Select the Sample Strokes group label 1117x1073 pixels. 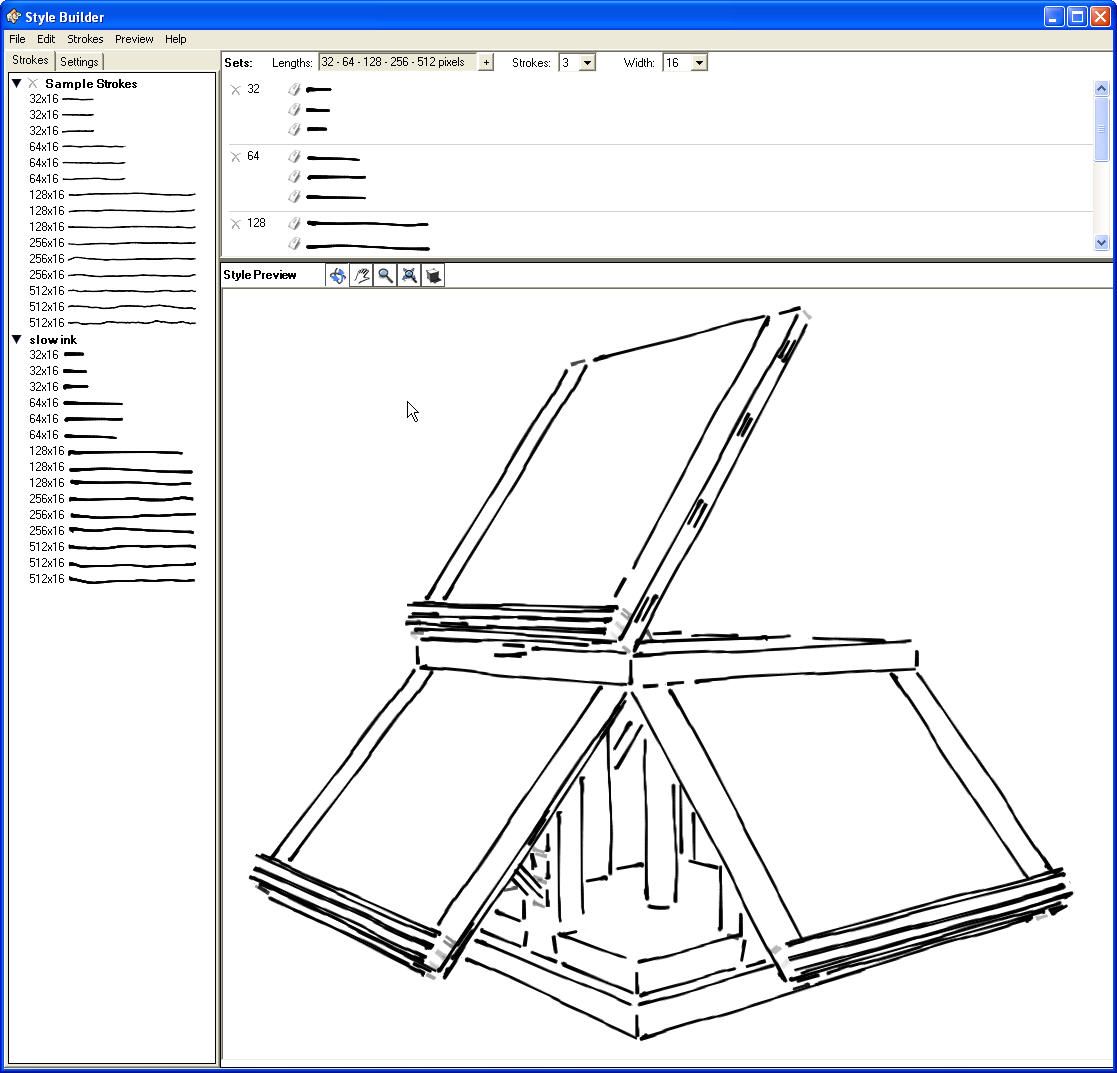tap(91, 83)
